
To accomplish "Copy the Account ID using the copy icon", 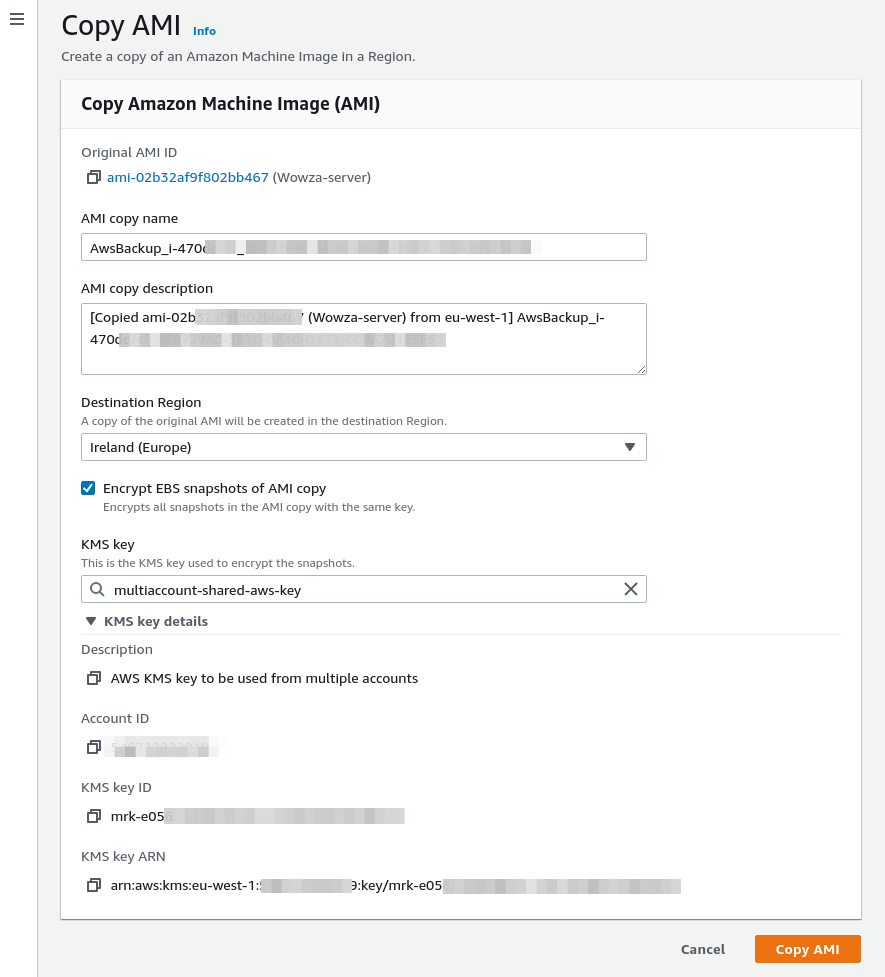I will pyautogui.click(x=94, y=747).
